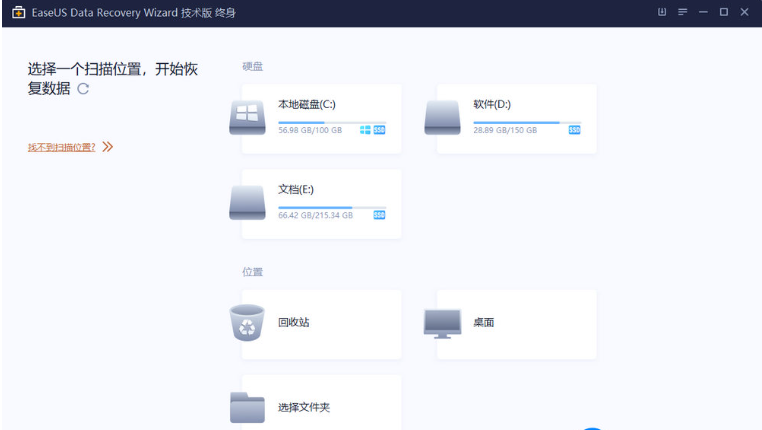
Task: Select the 文档(E:) drive label
Action: (296, 189)
